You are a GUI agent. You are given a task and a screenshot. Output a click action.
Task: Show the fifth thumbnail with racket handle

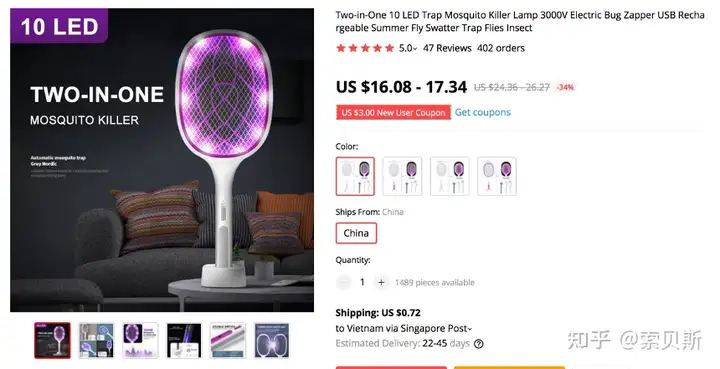coord(228,340)
